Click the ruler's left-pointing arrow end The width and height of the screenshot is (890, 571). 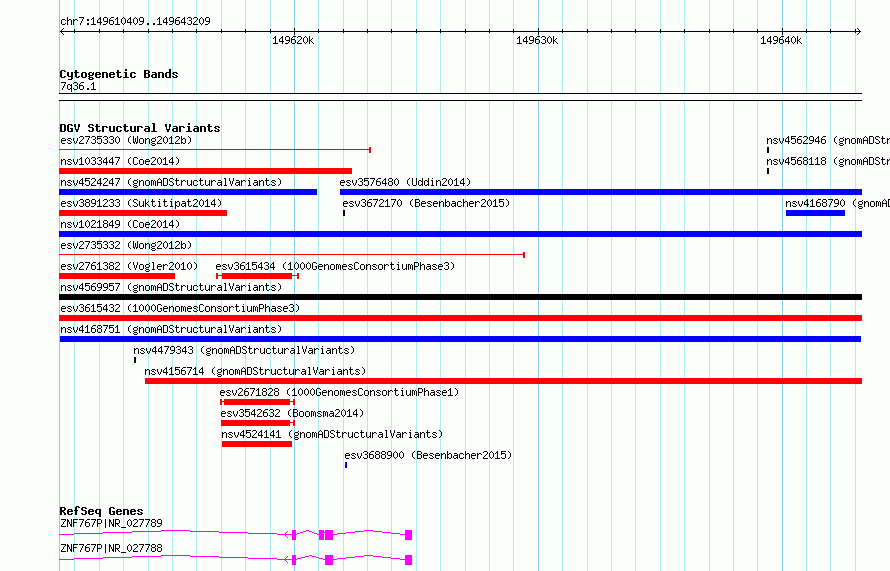(x=62, y=31)
